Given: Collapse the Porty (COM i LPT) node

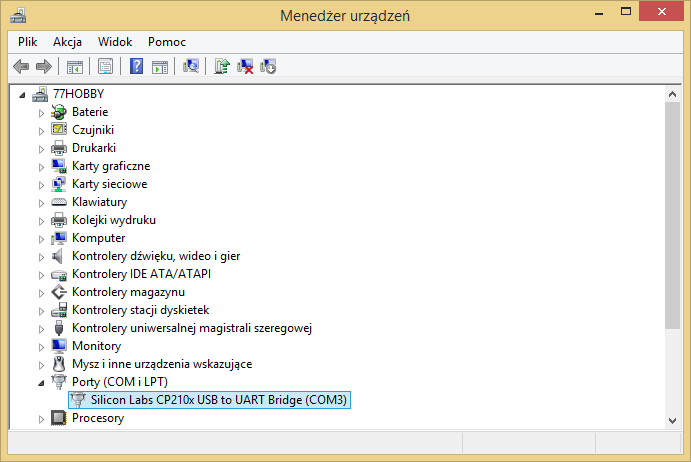Looking at the screenshot, I should coord(41,383).
